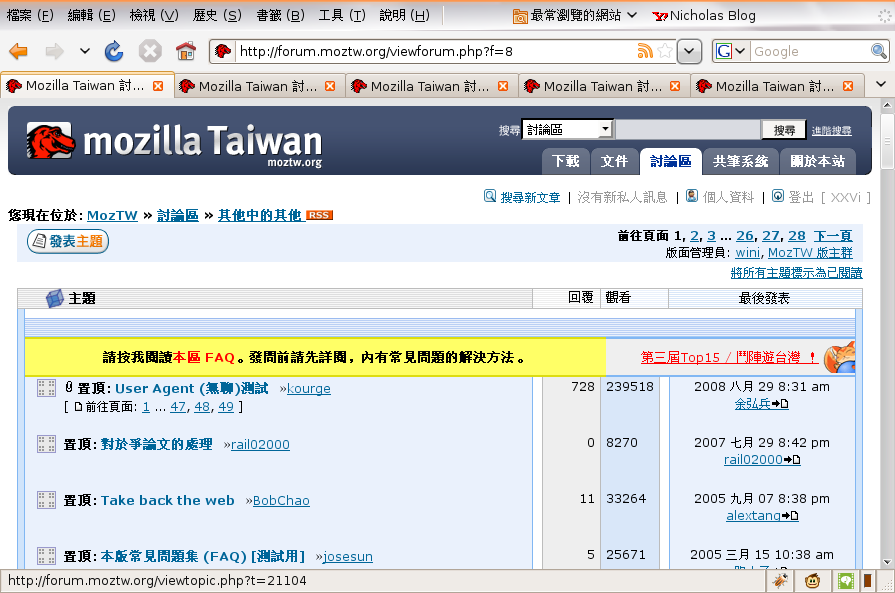Go to the browser Home page icon

pyautogui.click(x=185, y=51)
